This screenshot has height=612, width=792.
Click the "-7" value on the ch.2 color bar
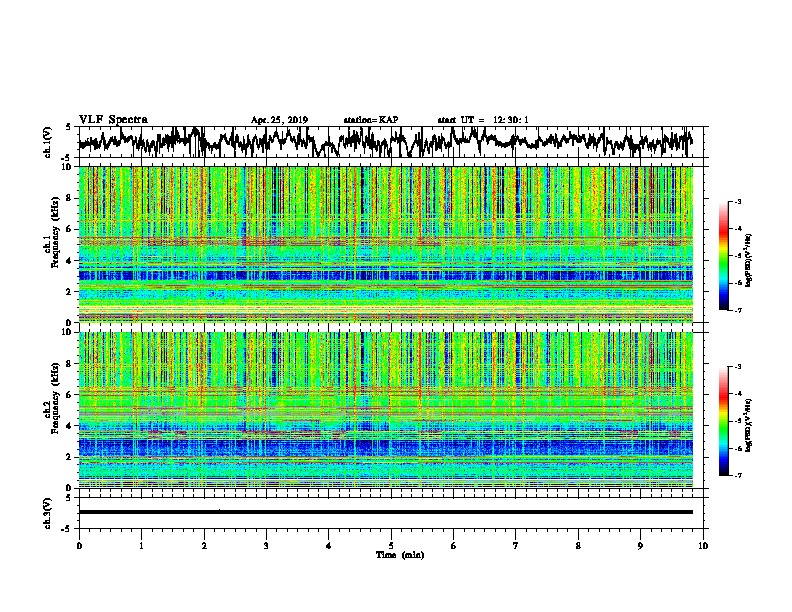(x=737, y=475)
